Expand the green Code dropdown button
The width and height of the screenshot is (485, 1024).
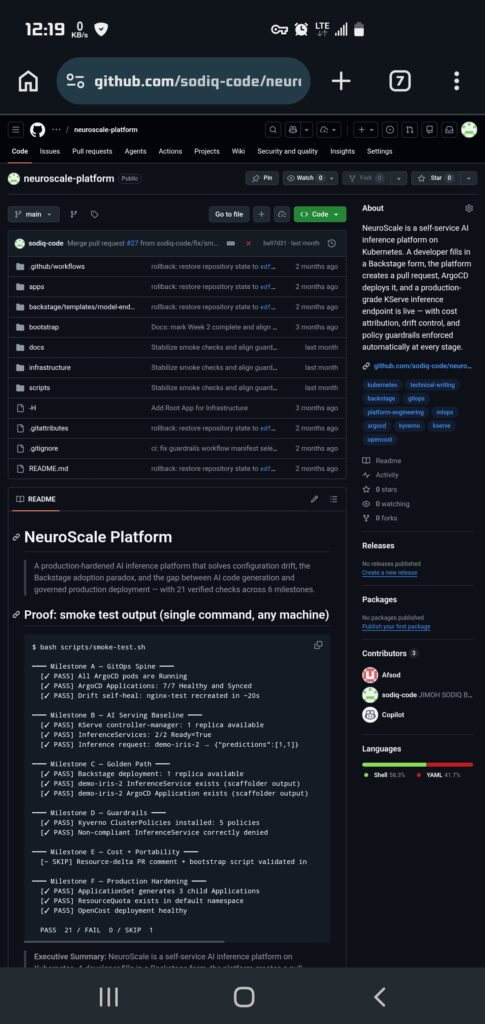pos(320,214)
